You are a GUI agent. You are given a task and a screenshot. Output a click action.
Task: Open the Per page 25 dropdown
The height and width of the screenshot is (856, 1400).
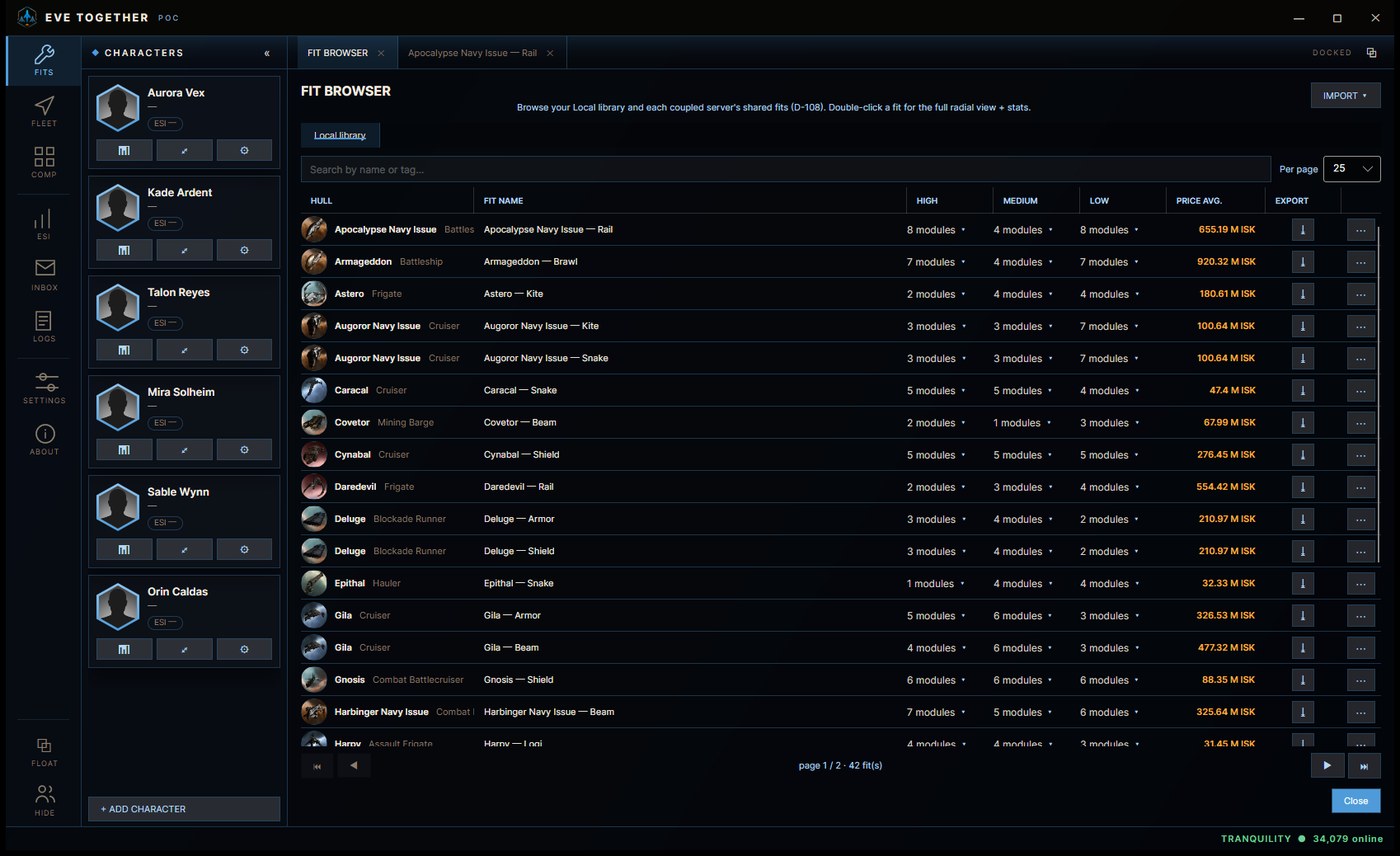point(1351,169)
